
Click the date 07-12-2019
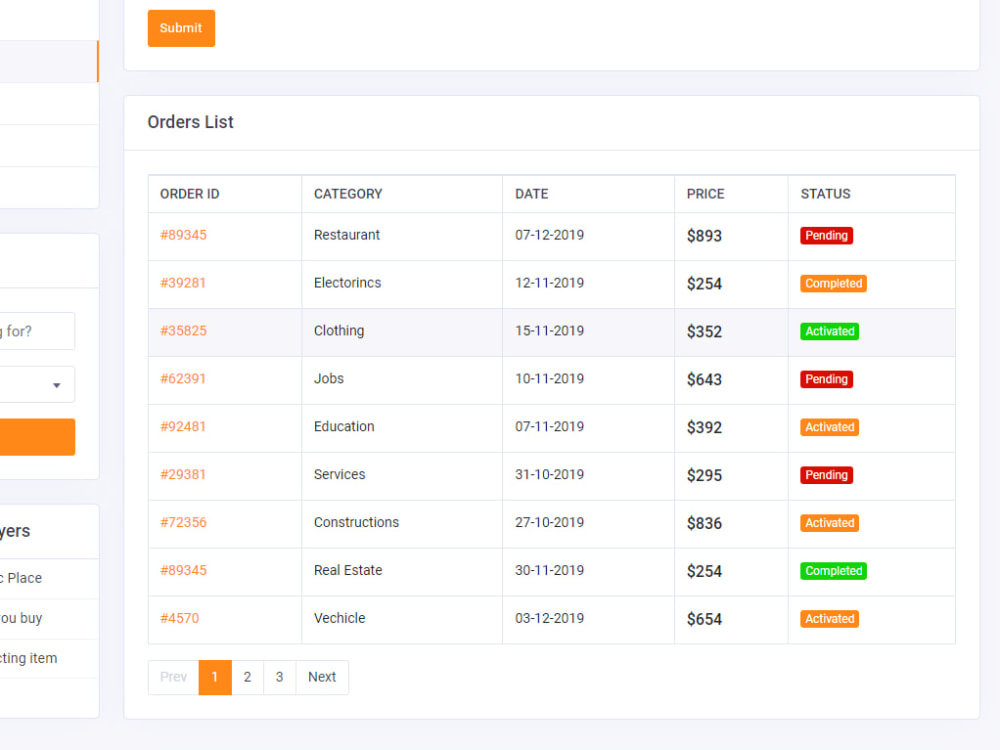pyautogui.click(x=550, y=235)
